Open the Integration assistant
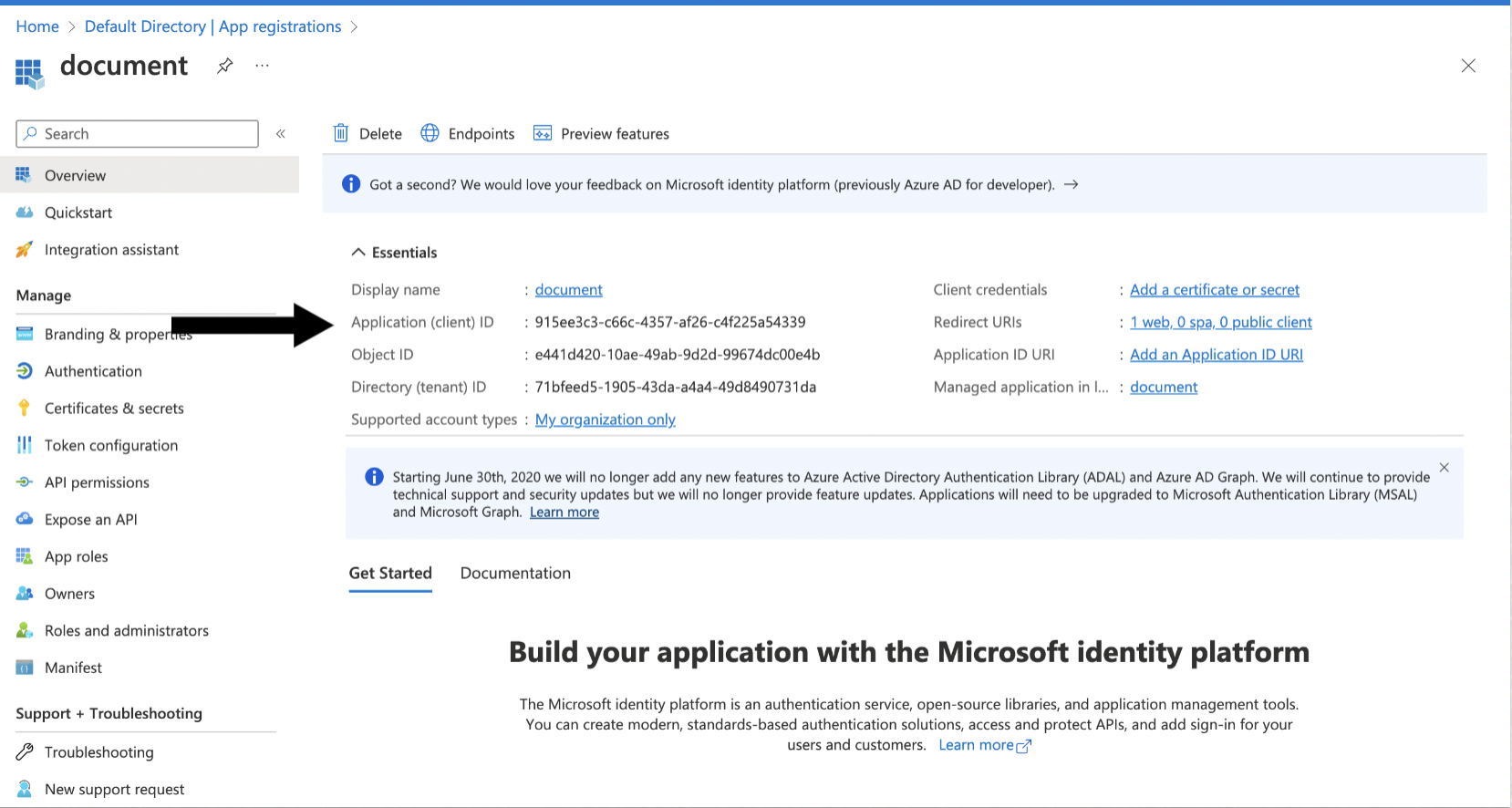Screen dimensions: 1512x808 click(111, 250)
